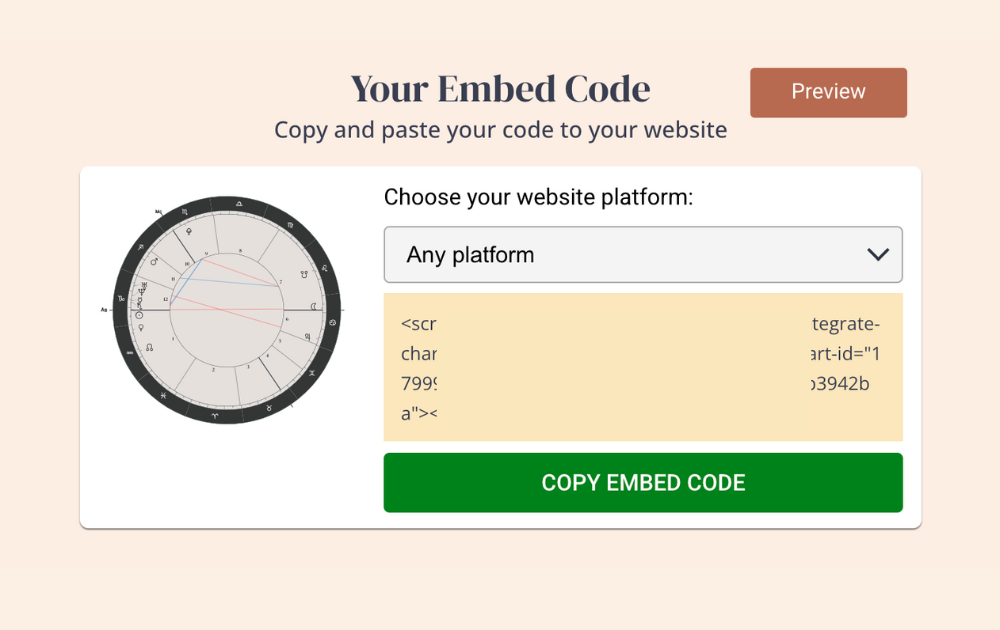Expand platform list via chevron arrow

(878, 254)
